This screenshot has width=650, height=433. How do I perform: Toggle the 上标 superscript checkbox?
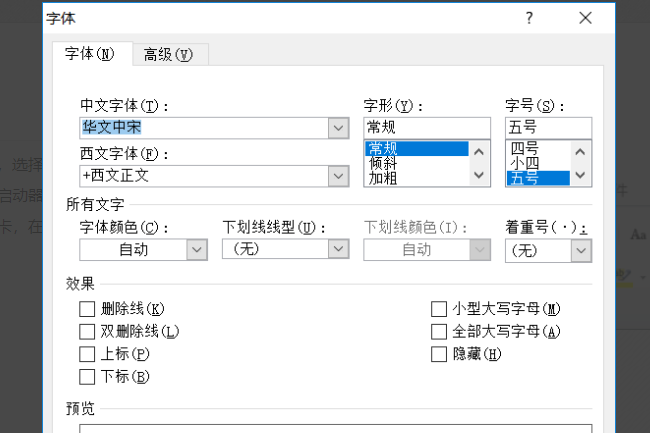(x=87, y=354)
